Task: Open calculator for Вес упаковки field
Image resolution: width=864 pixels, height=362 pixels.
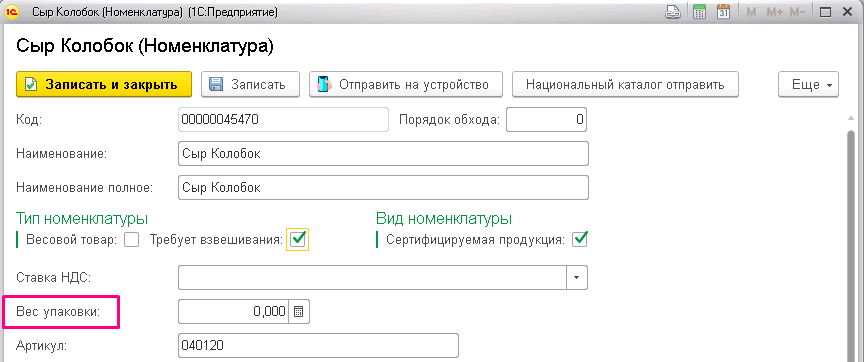Action: [298, 311]
